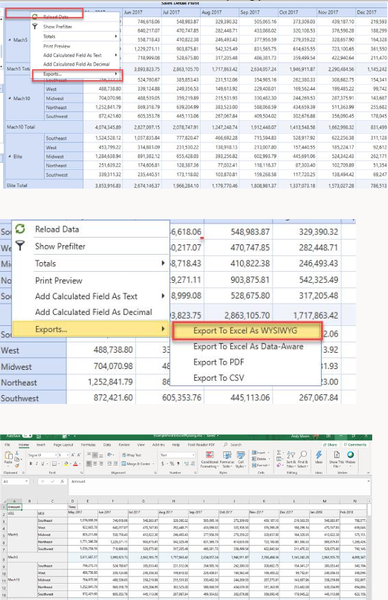Switch to the Review tab

click(x=124, y=445)
